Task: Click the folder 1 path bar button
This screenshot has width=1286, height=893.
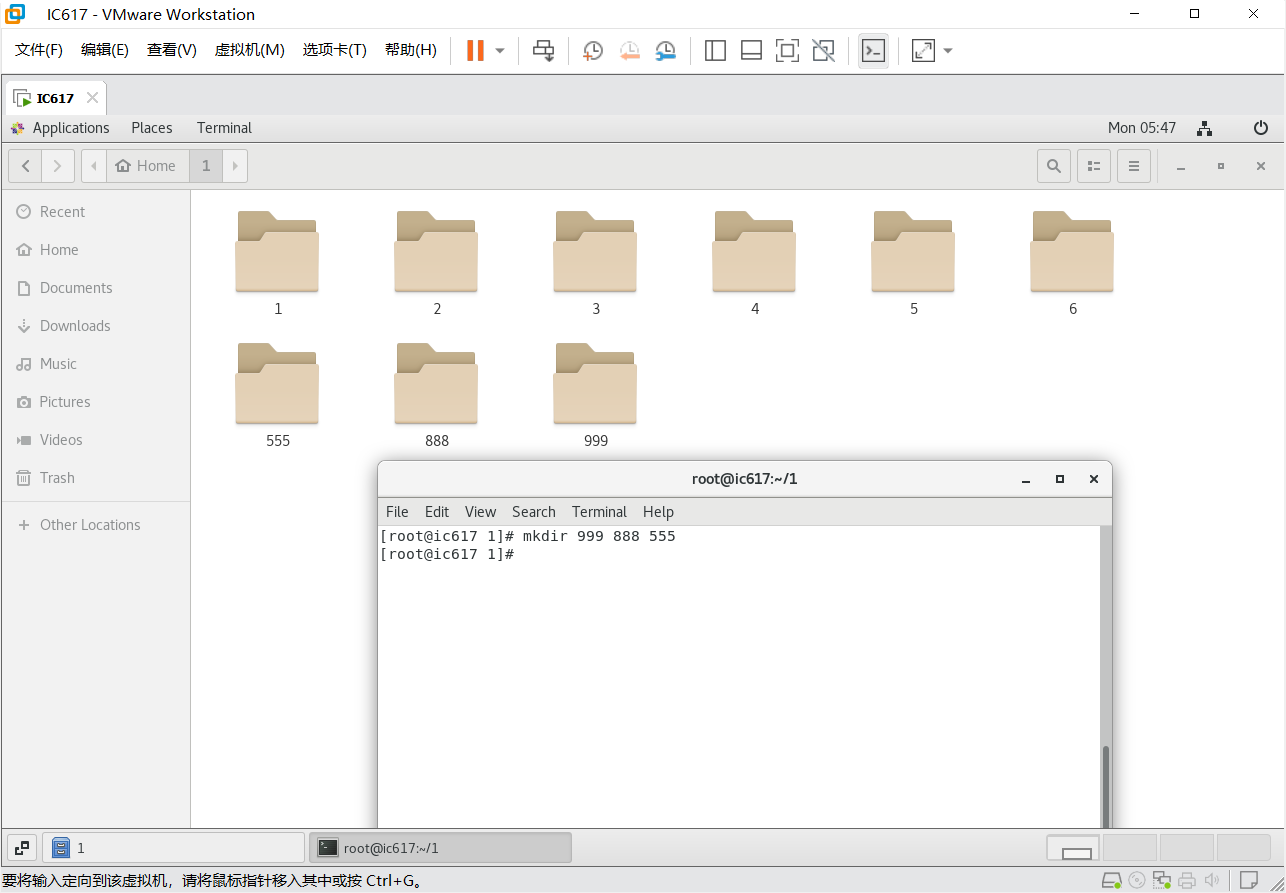Action: [206, 166]
